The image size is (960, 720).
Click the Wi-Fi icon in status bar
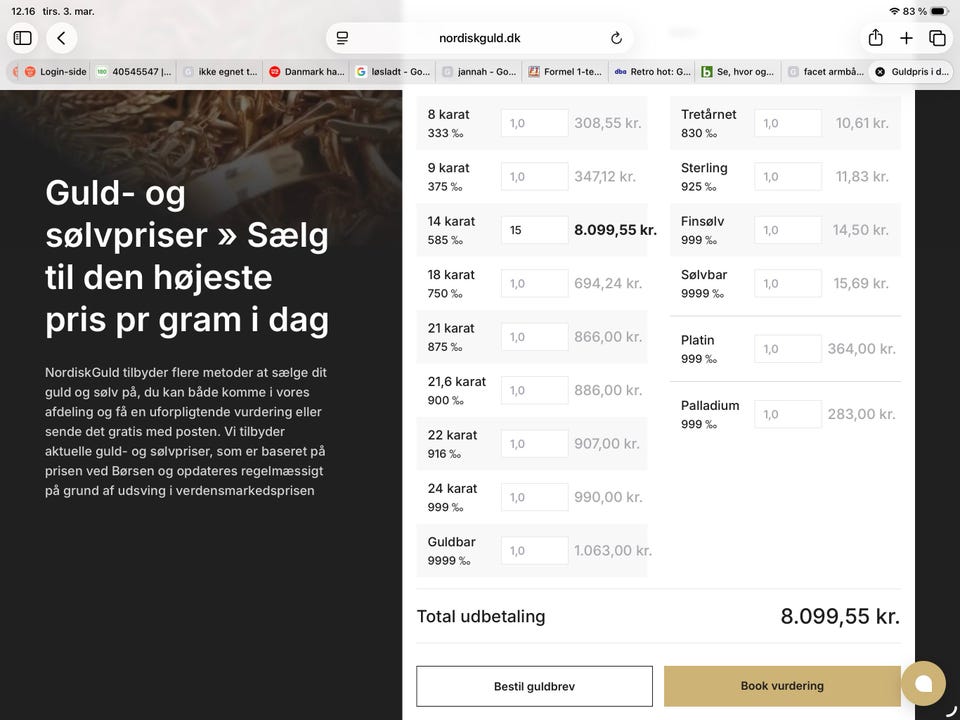(894, 11)
